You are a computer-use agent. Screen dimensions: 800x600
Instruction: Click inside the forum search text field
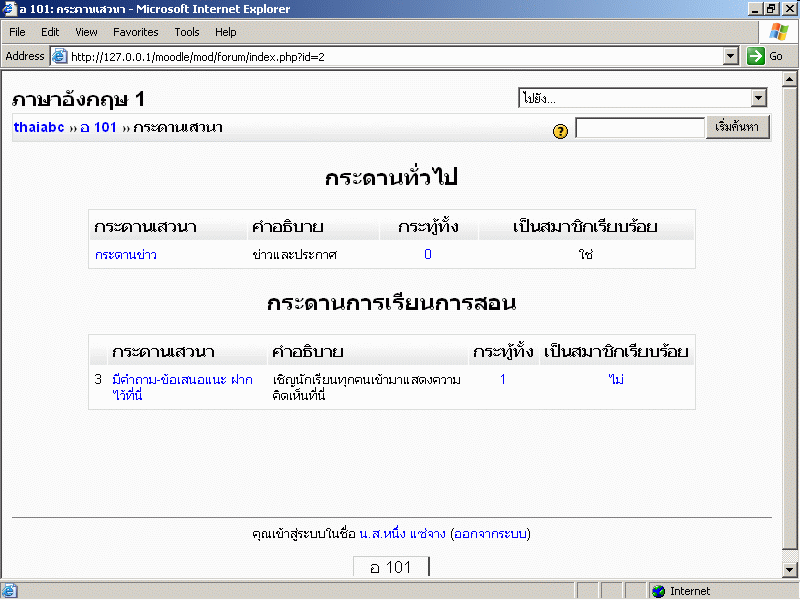(640, 128)
